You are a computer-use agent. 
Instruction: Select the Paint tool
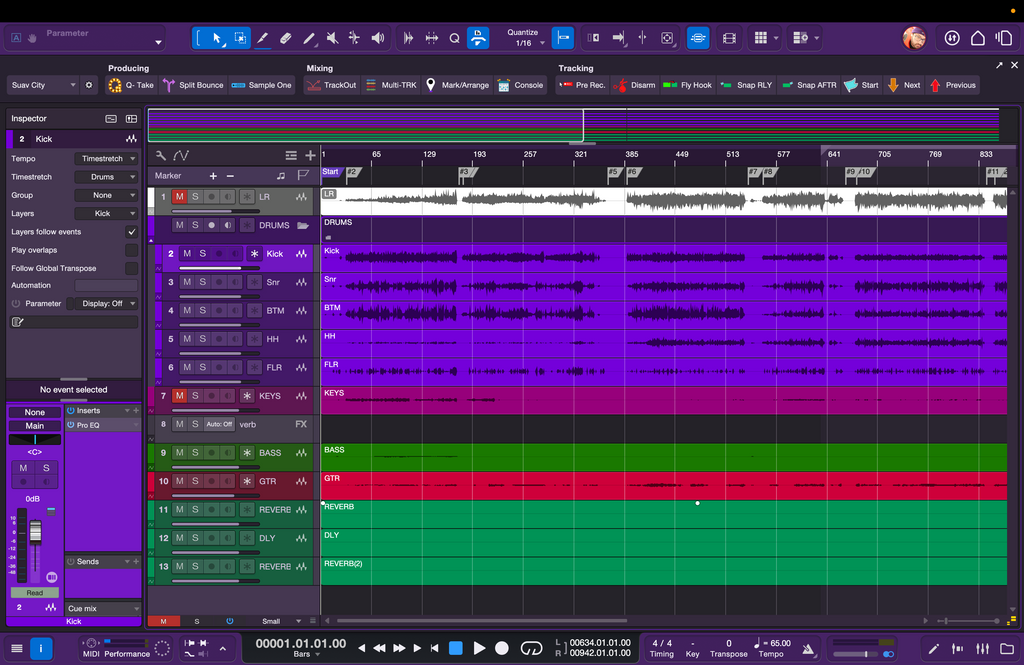[x=311, y=37]
